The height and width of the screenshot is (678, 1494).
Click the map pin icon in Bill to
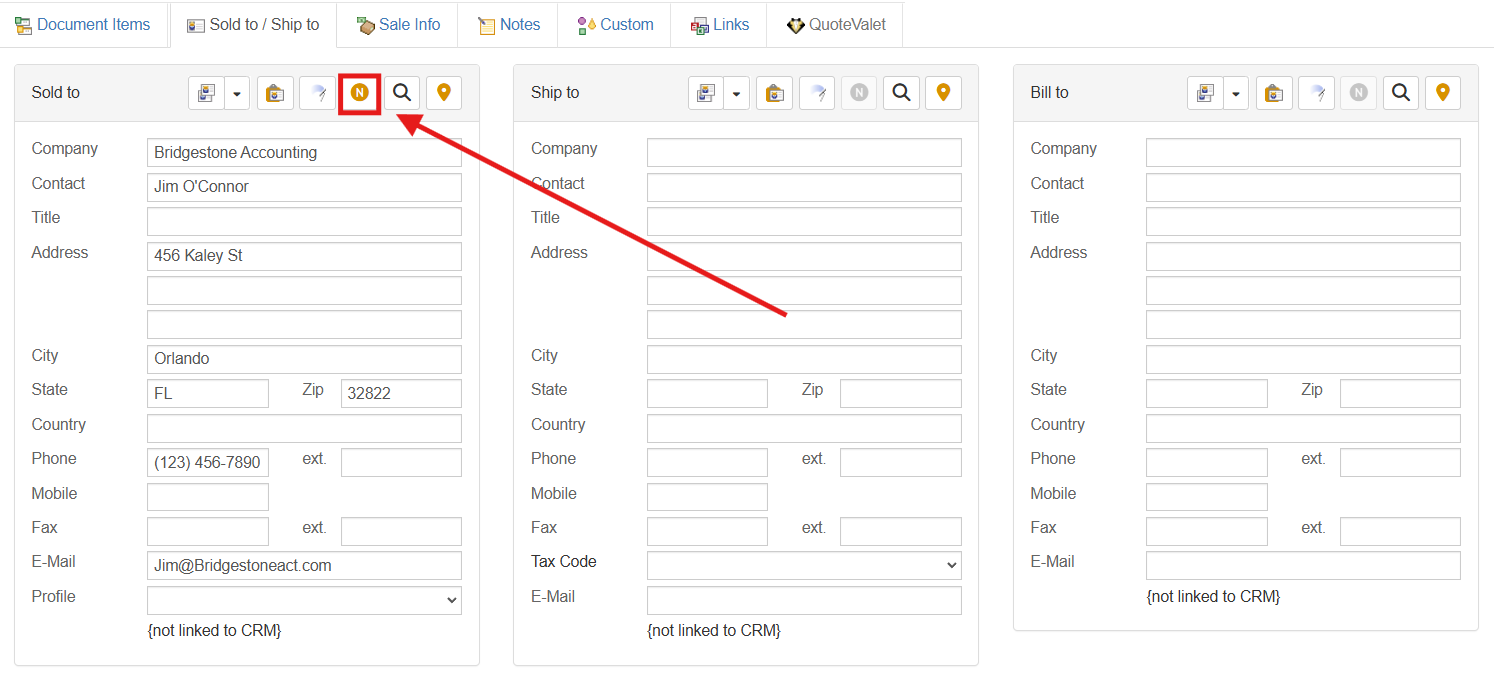[1442, 93]
